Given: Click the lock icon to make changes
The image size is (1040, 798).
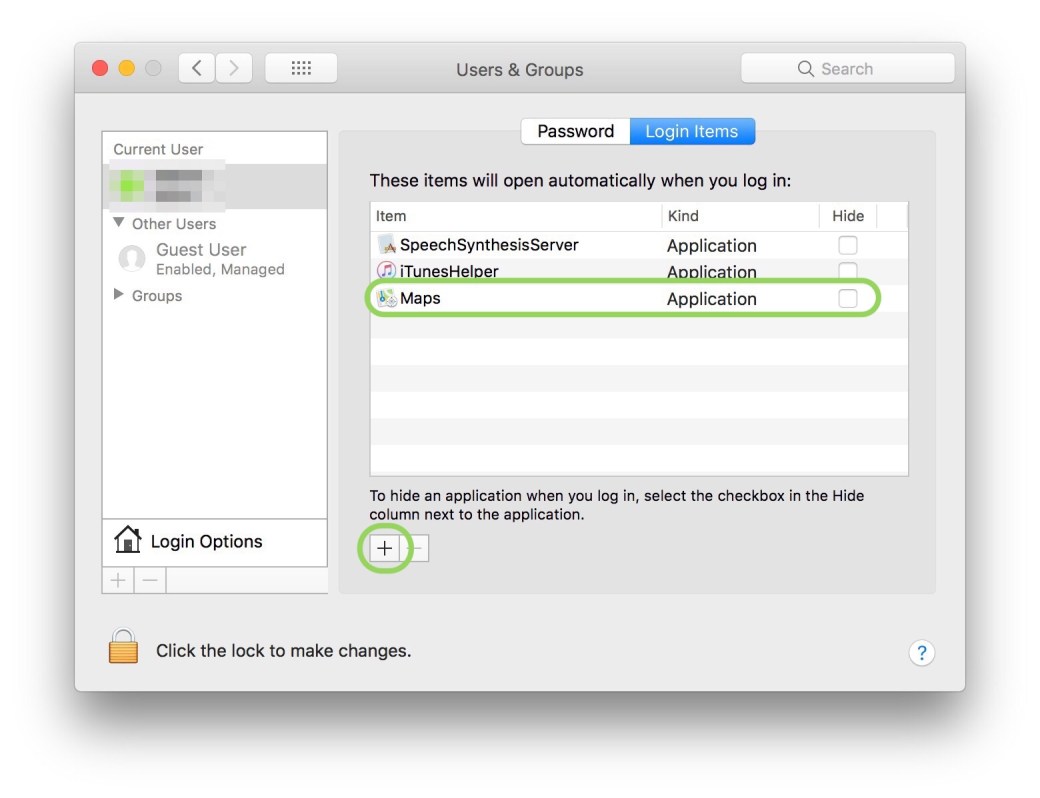Looking at the screenshot, I should pos(123,647).
